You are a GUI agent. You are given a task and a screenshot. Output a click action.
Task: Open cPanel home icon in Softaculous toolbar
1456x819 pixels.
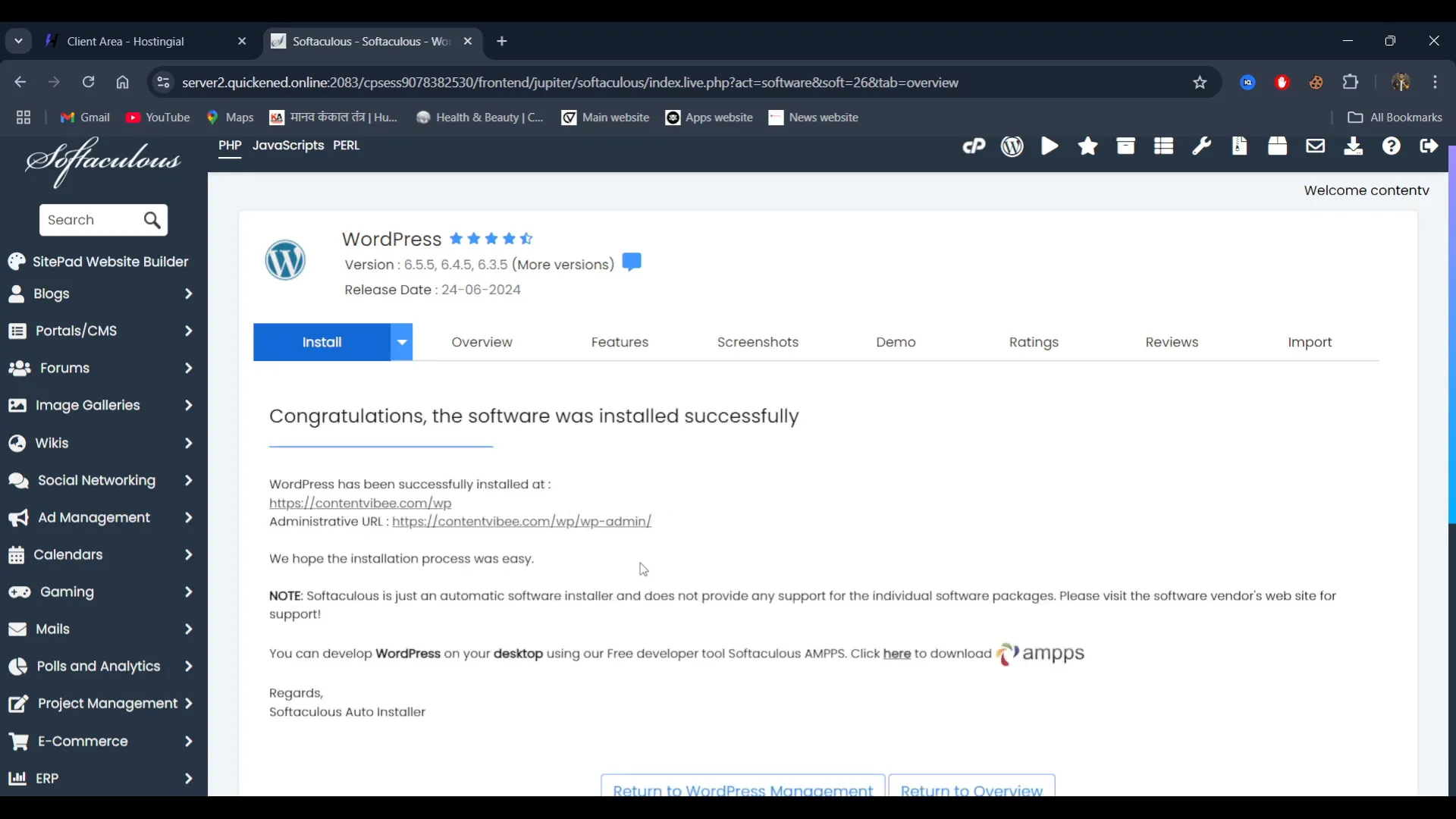coord(974,146)
